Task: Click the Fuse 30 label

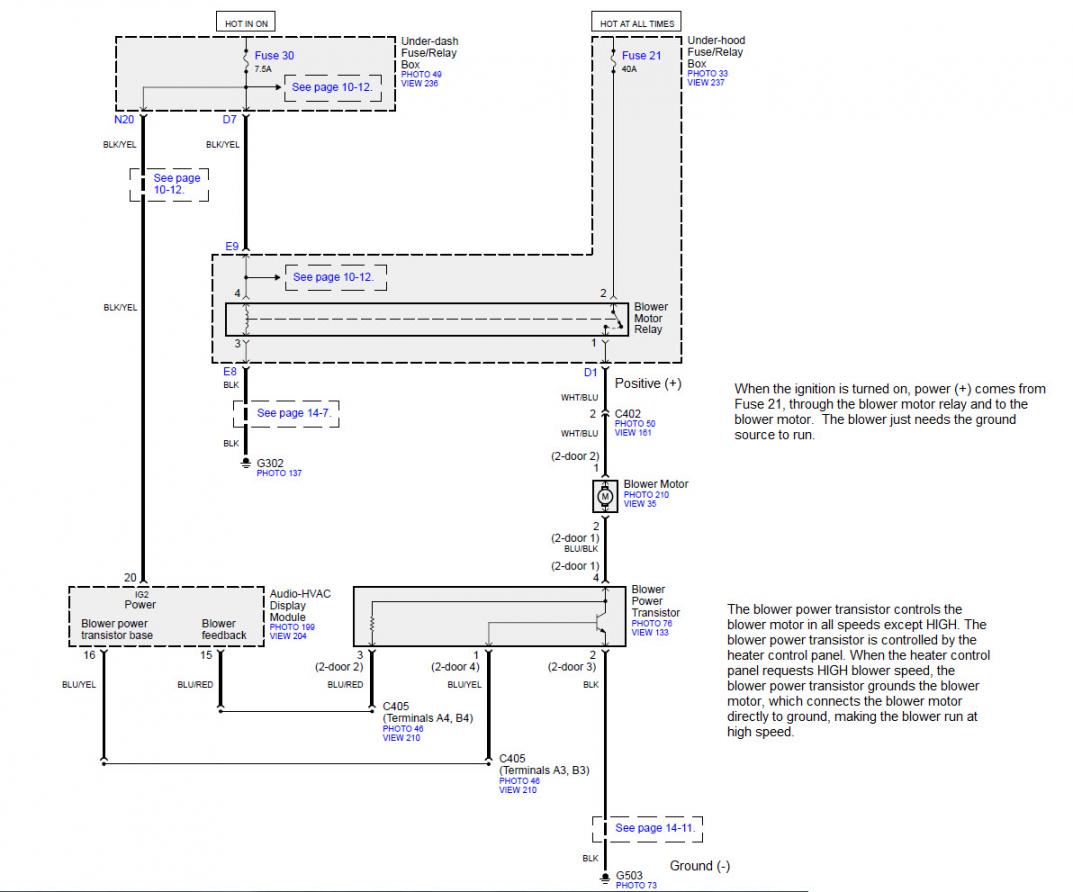Action: pyautogui.click(x=275, y=55)
